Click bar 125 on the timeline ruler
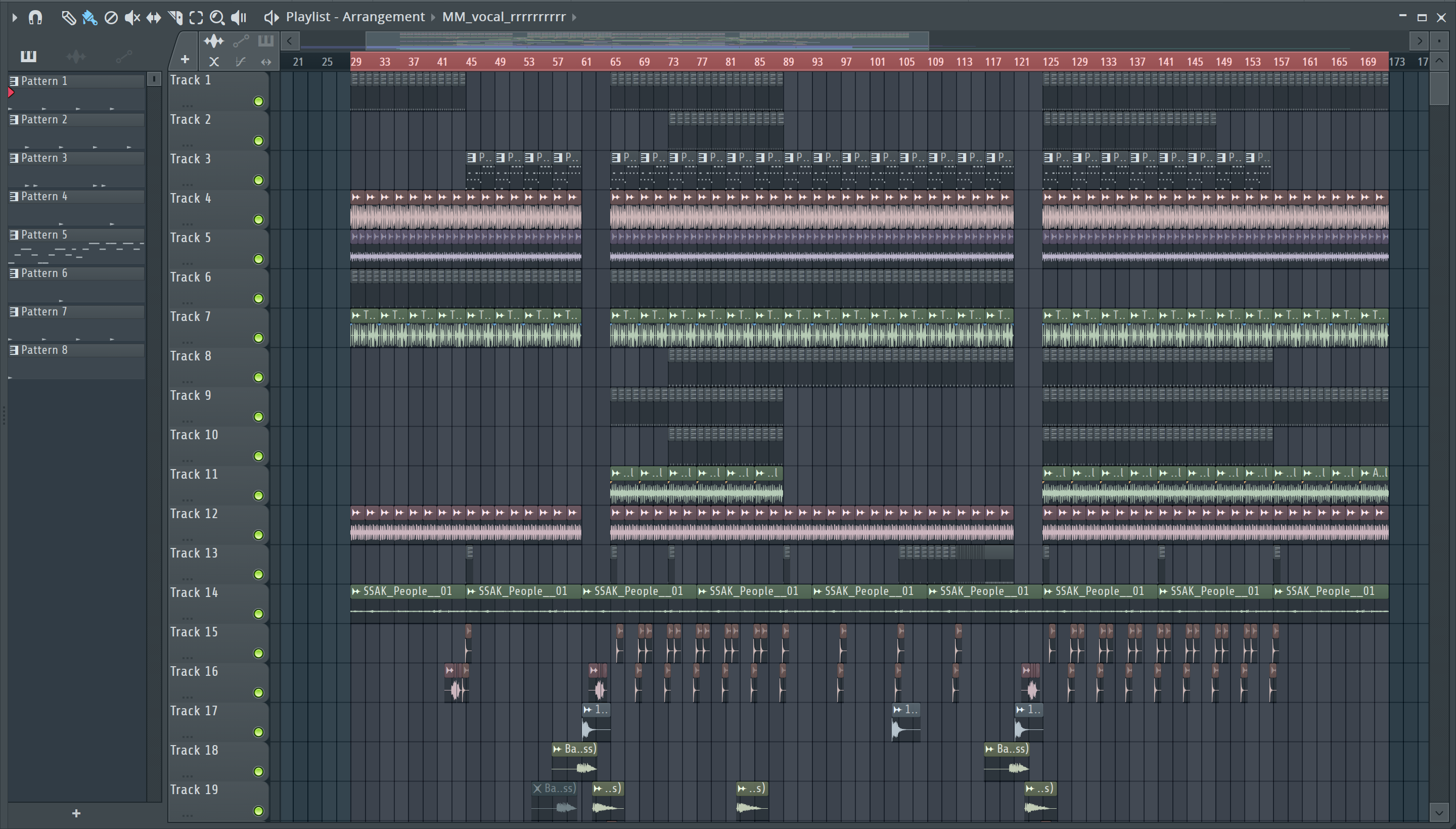Screen dimensions: 1456x829 pyautogui.click(x=1051, y=62)
